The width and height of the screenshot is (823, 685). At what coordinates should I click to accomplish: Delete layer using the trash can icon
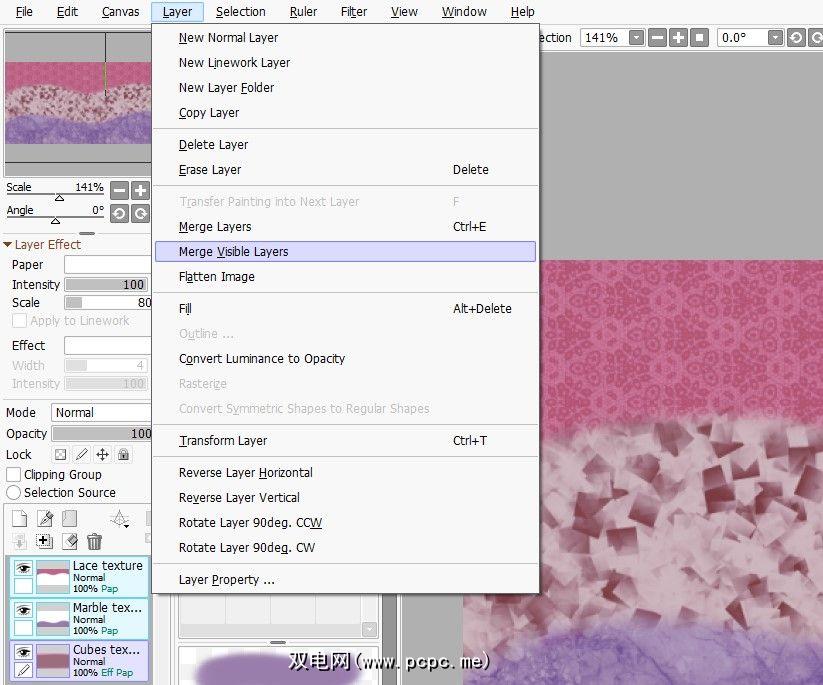94,542
